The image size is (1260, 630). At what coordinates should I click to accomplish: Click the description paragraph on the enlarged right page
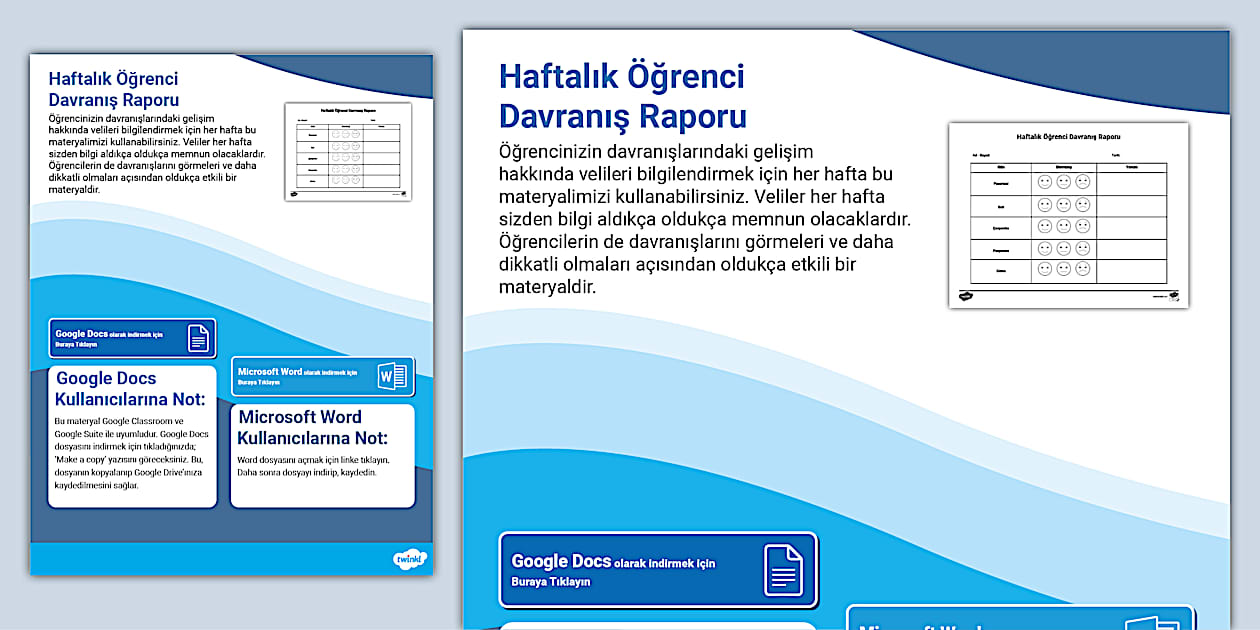[x=700, y=219]
